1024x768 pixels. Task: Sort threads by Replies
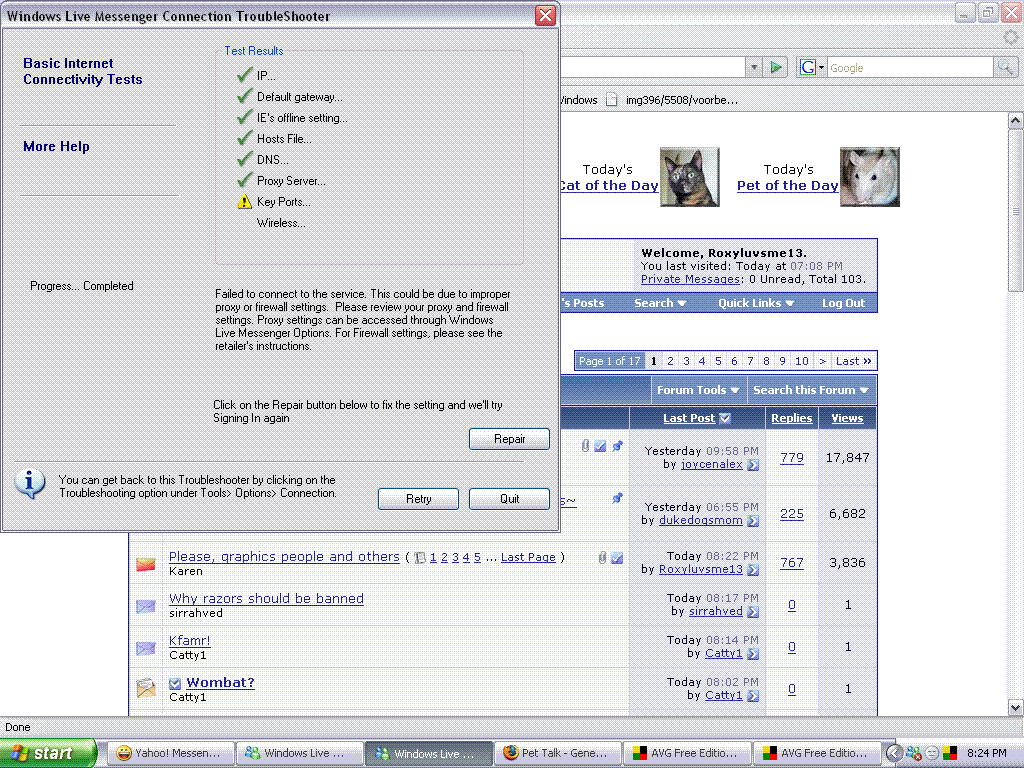(x=792, y=418)
